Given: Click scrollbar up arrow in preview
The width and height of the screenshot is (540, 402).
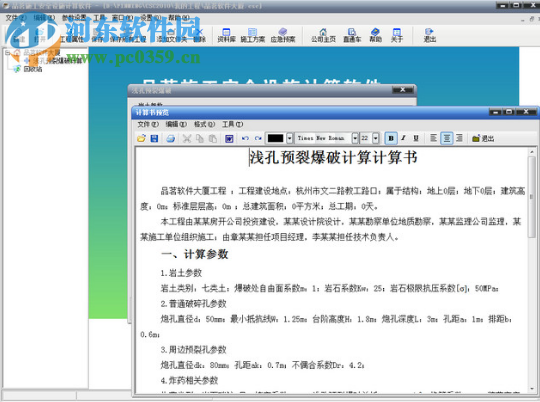Looking at the screenshot, I should (532, 152).
